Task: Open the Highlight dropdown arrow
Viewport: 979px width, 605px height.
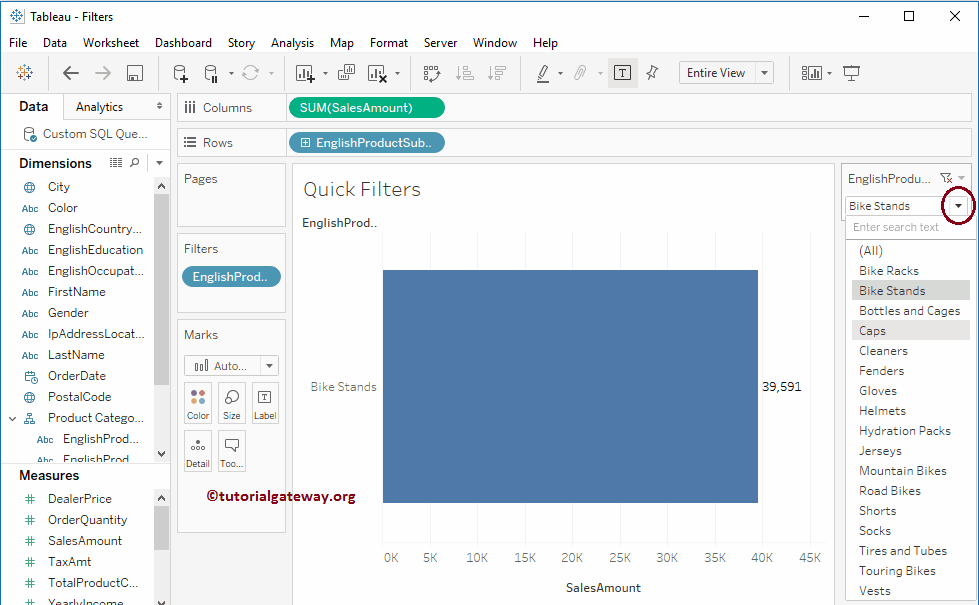Action: tap(560, 74)
